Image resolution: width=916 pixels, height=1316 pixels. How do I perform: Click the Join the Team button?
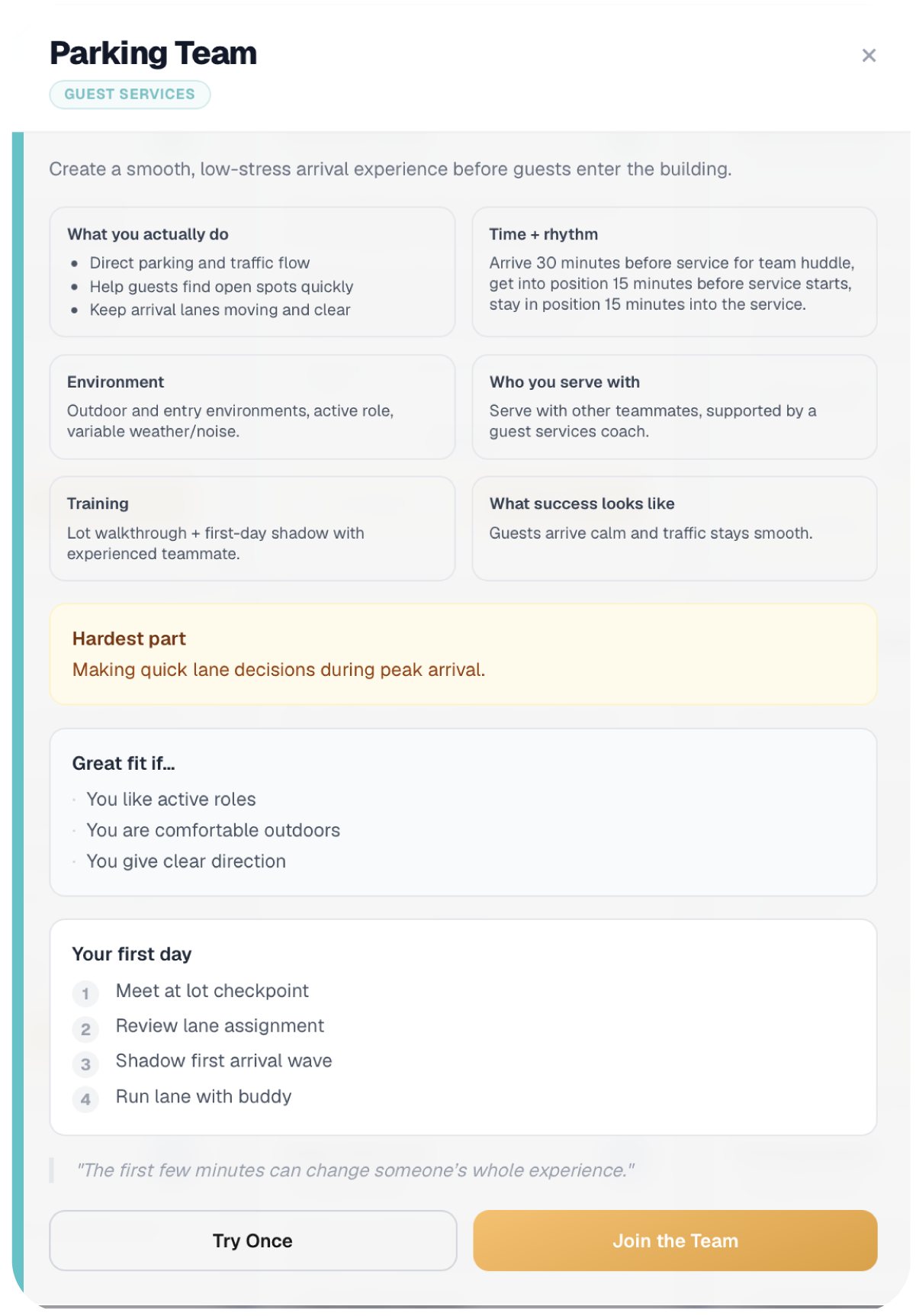coord(675,1240)
